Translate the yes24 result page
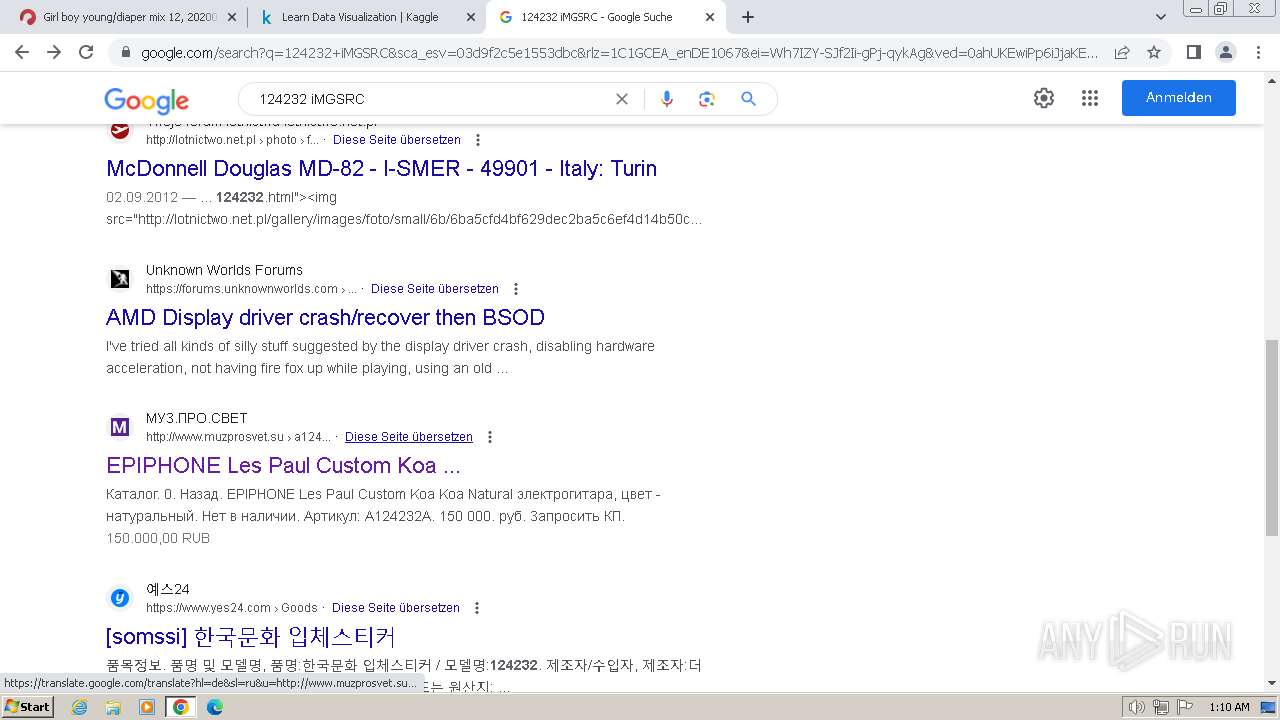The height and width of the screenshot is (720, 1280). click(x=396, y=608)
